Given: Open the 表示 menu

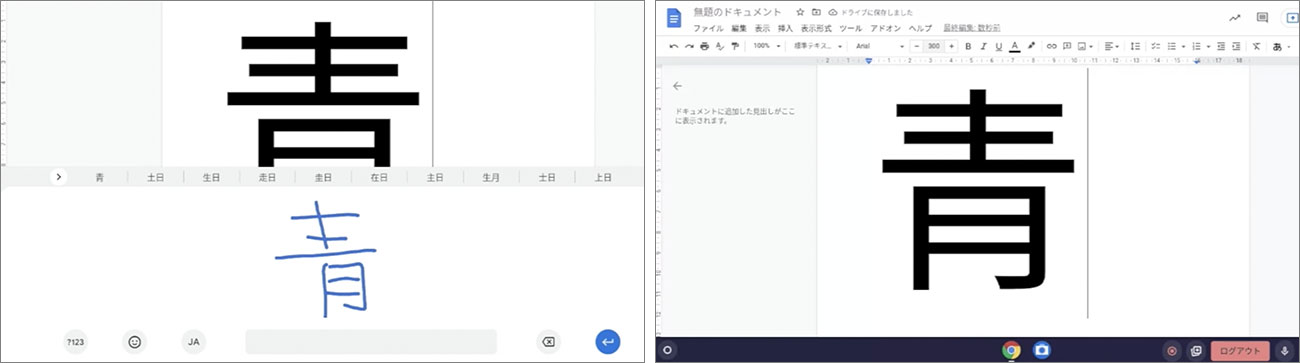Looking at the screenshot, I should 762,28.
